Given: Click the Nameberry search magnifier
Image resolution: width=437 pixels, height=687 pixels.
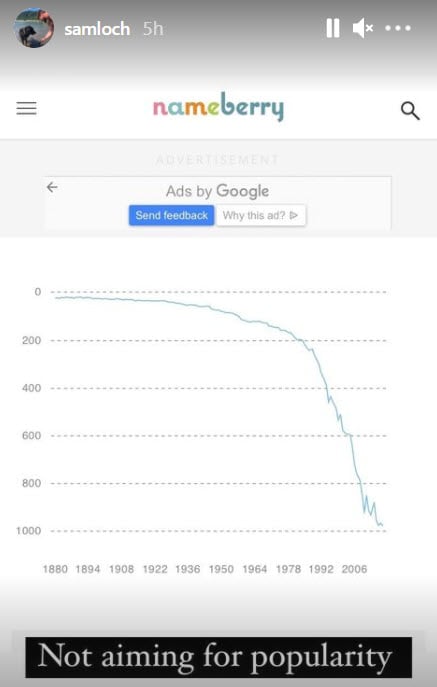Looking at the screenshot, I should (410, 110).
